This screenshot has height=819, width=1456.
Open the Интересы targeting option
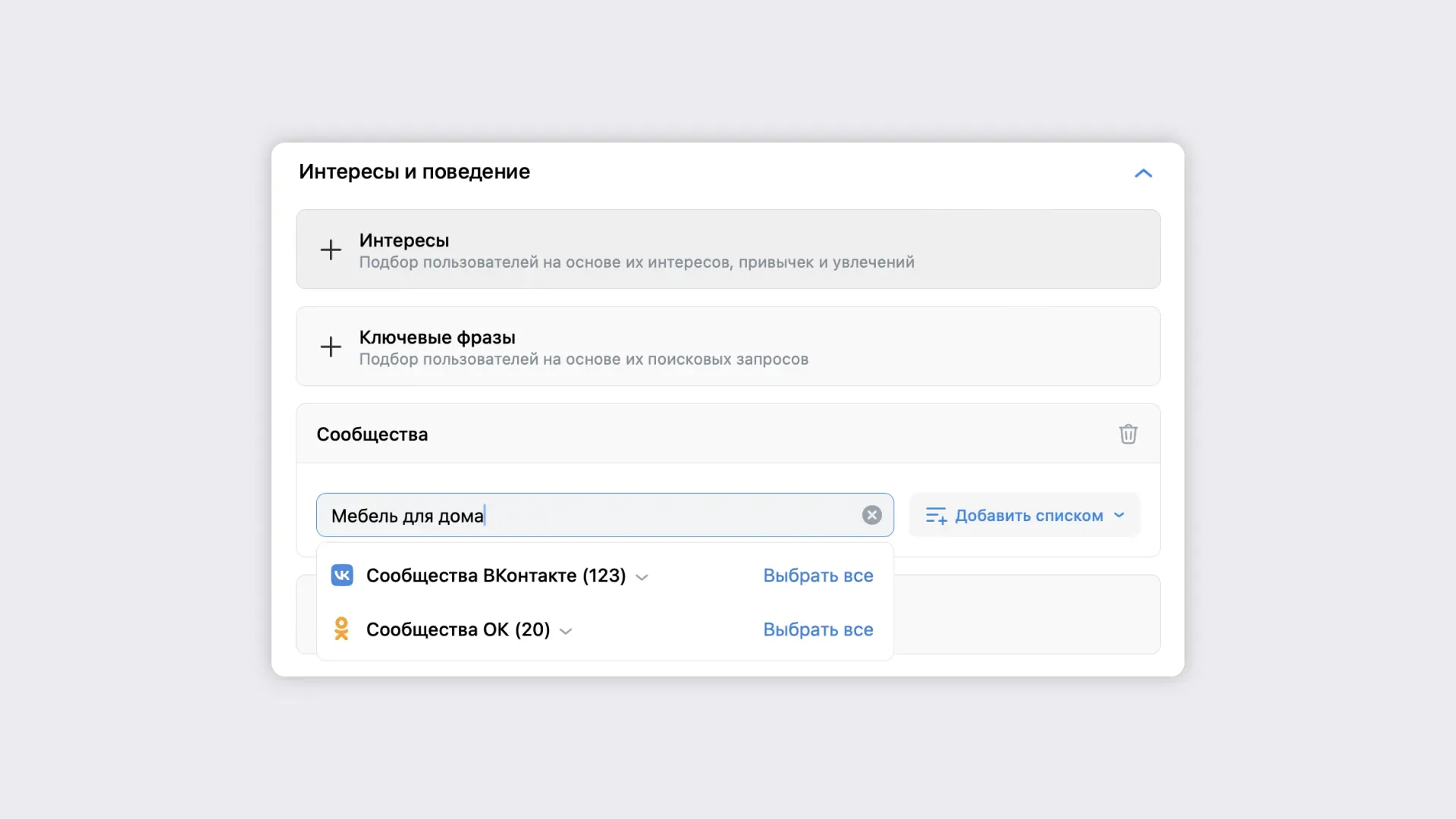pos(728,249)
